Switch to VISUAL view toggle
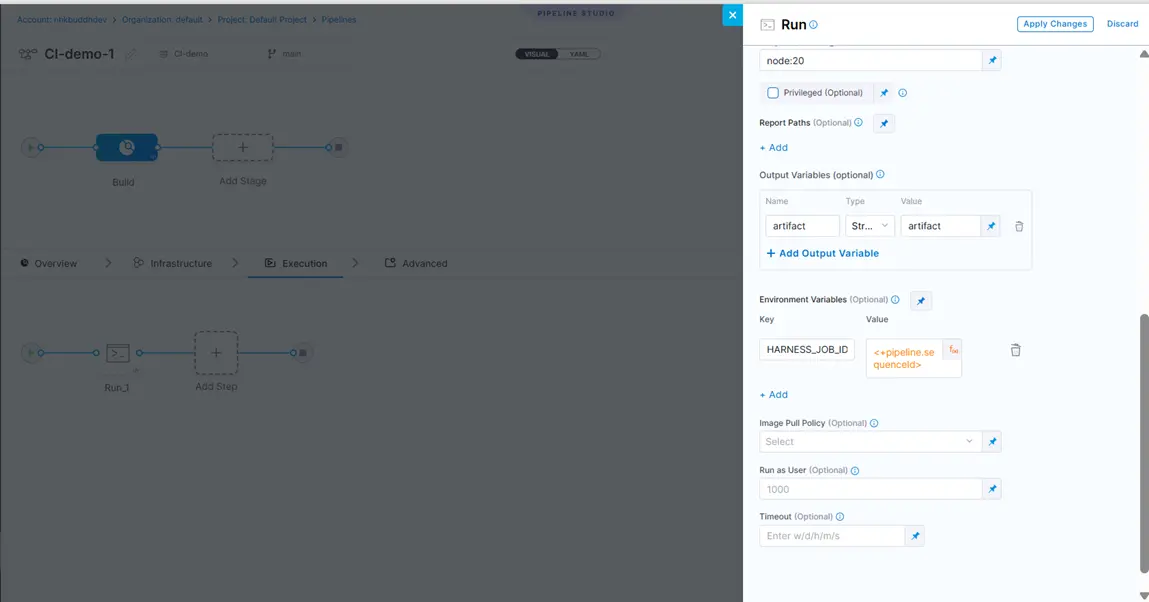 click(536, 54)
